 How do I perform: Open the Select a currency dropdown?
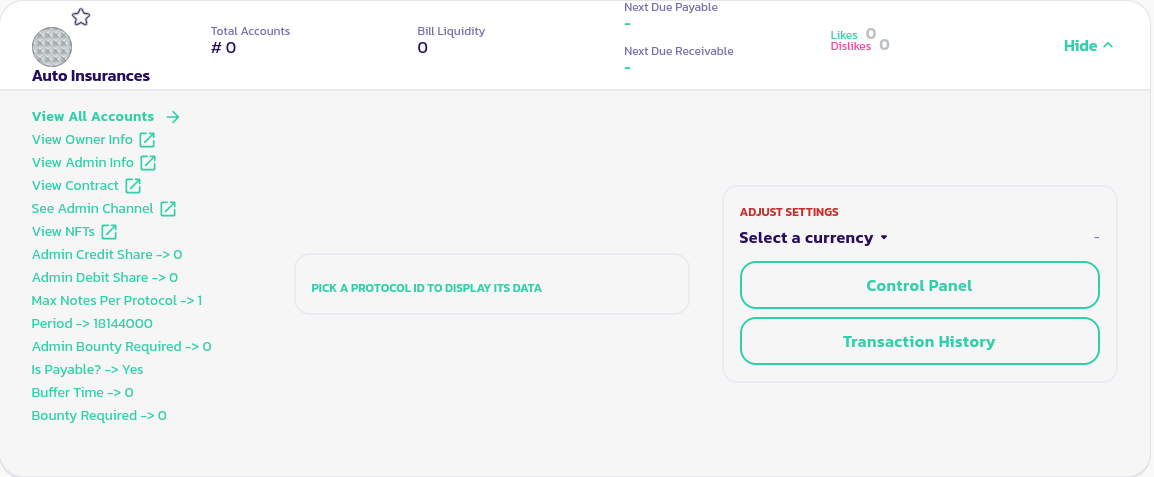pyautogui.click(x=813, y=238)
